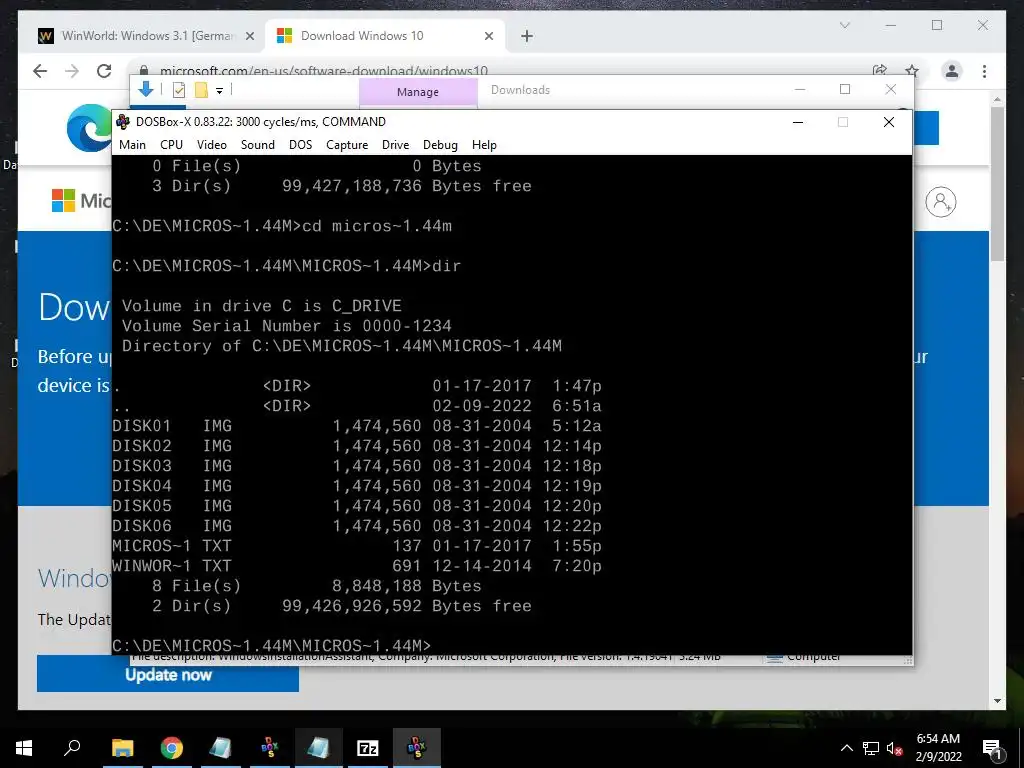Click the Update now button

(x=168, y=674)
